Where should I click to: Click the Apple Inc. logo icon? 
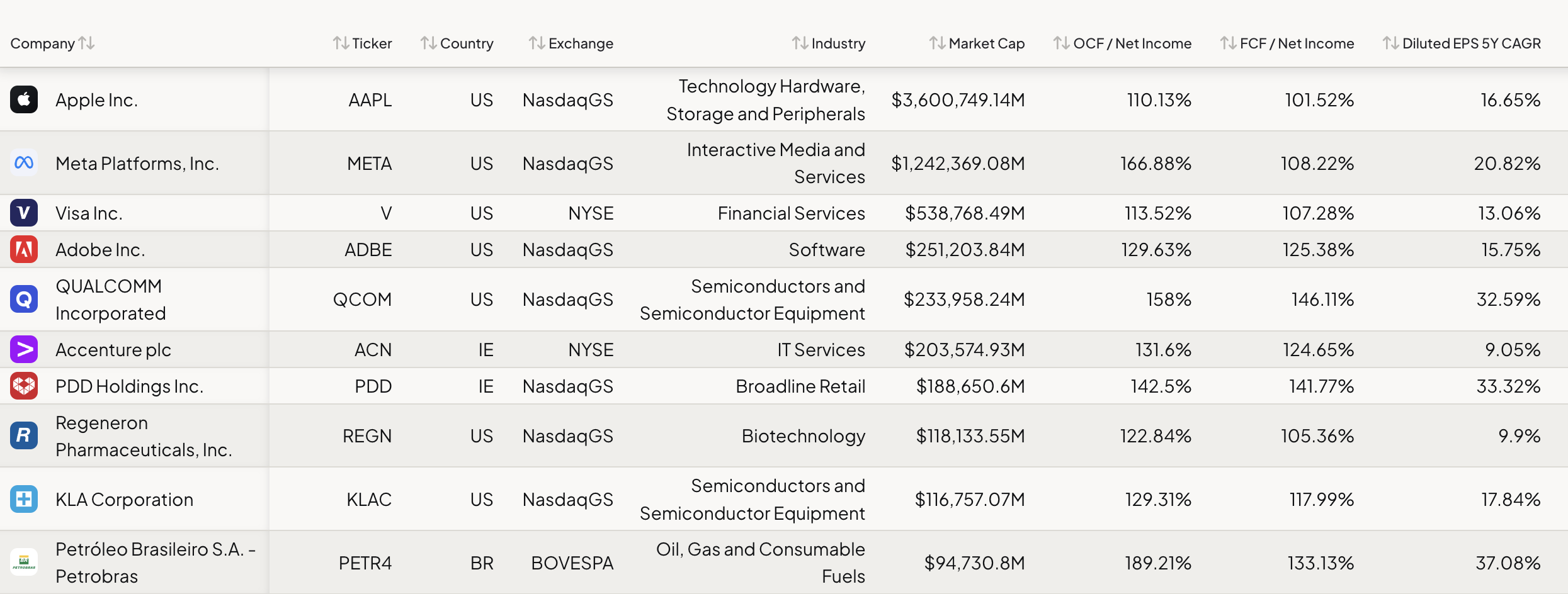click(24, 99)
